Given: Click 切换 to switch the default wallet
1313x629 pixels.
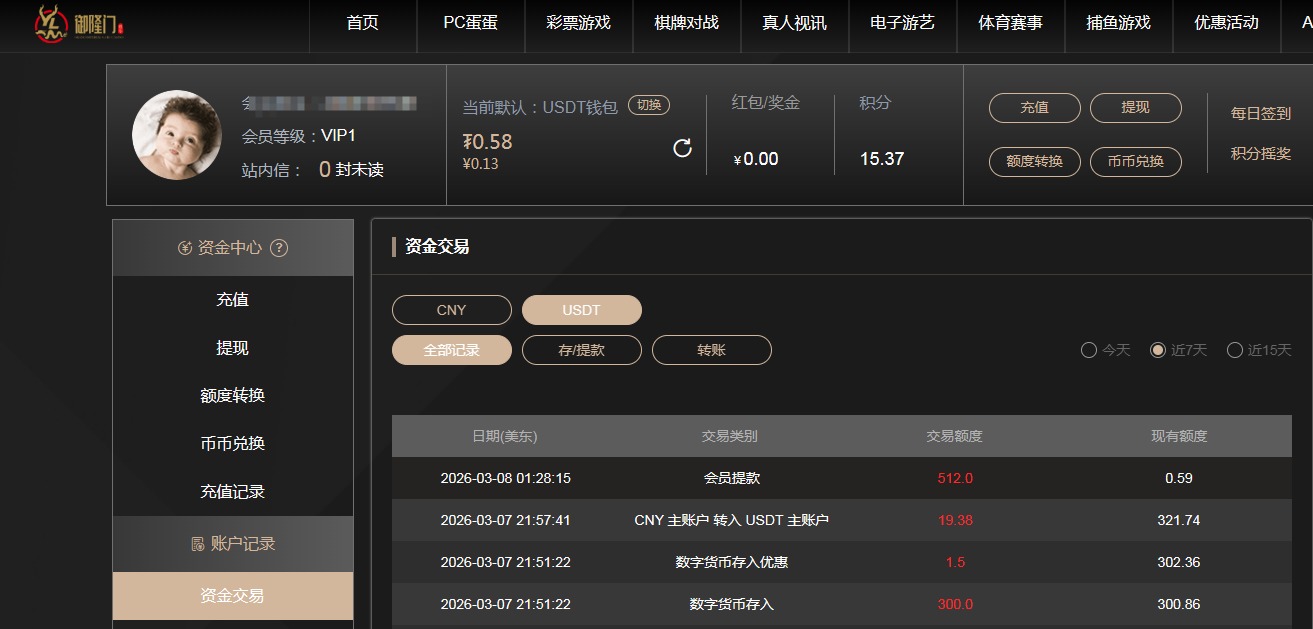Looking at the screenshot, I should pyautogui.click(x=649, y=103).
